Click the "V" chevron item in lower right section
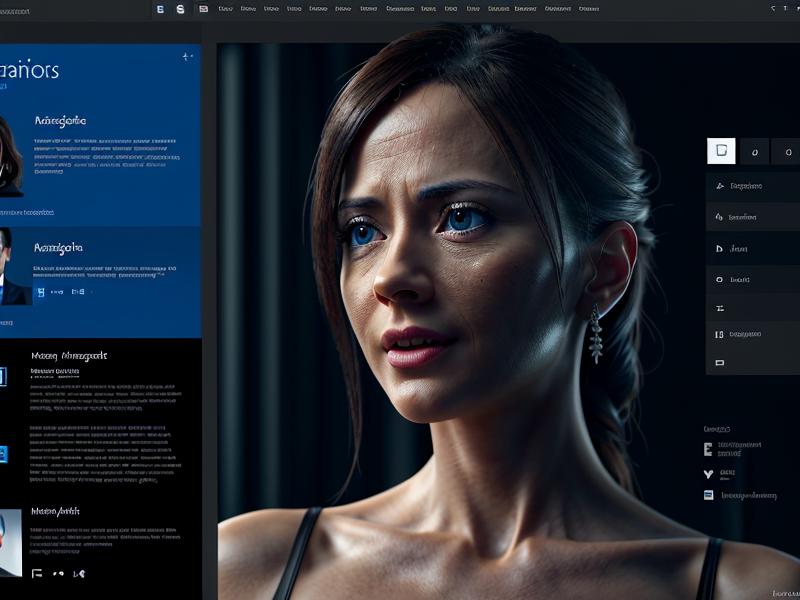The image size is (800, 600). pos(709,473)
